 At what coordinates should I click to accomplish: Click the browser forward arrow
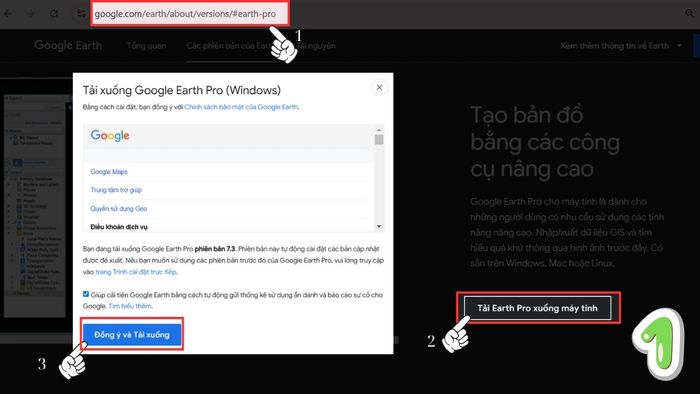pyautogui.click(x=30, y=14)
